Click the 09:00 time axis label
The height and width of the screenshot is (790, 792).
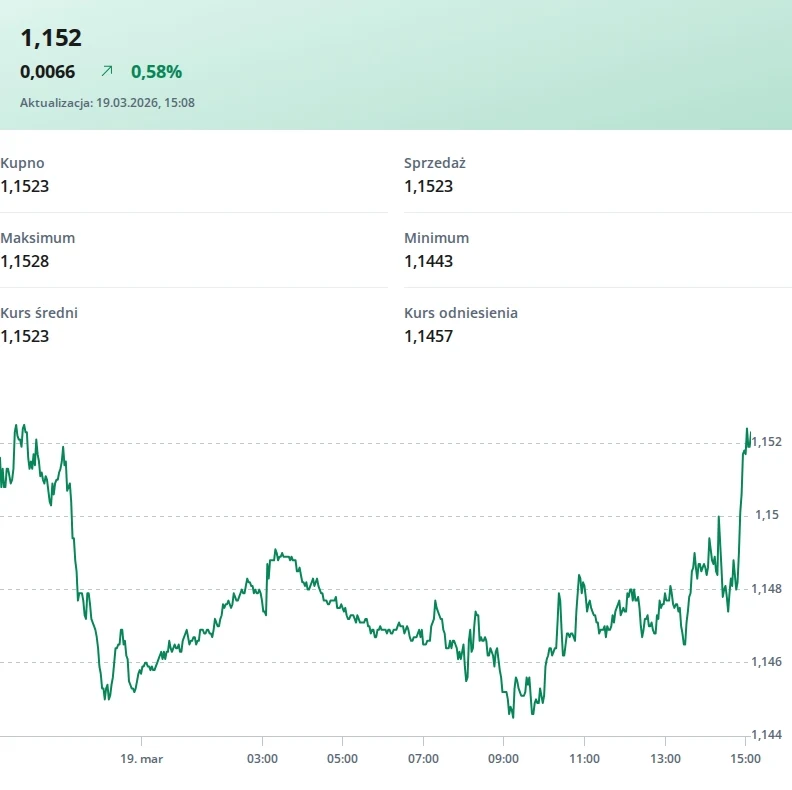[503, 759]
